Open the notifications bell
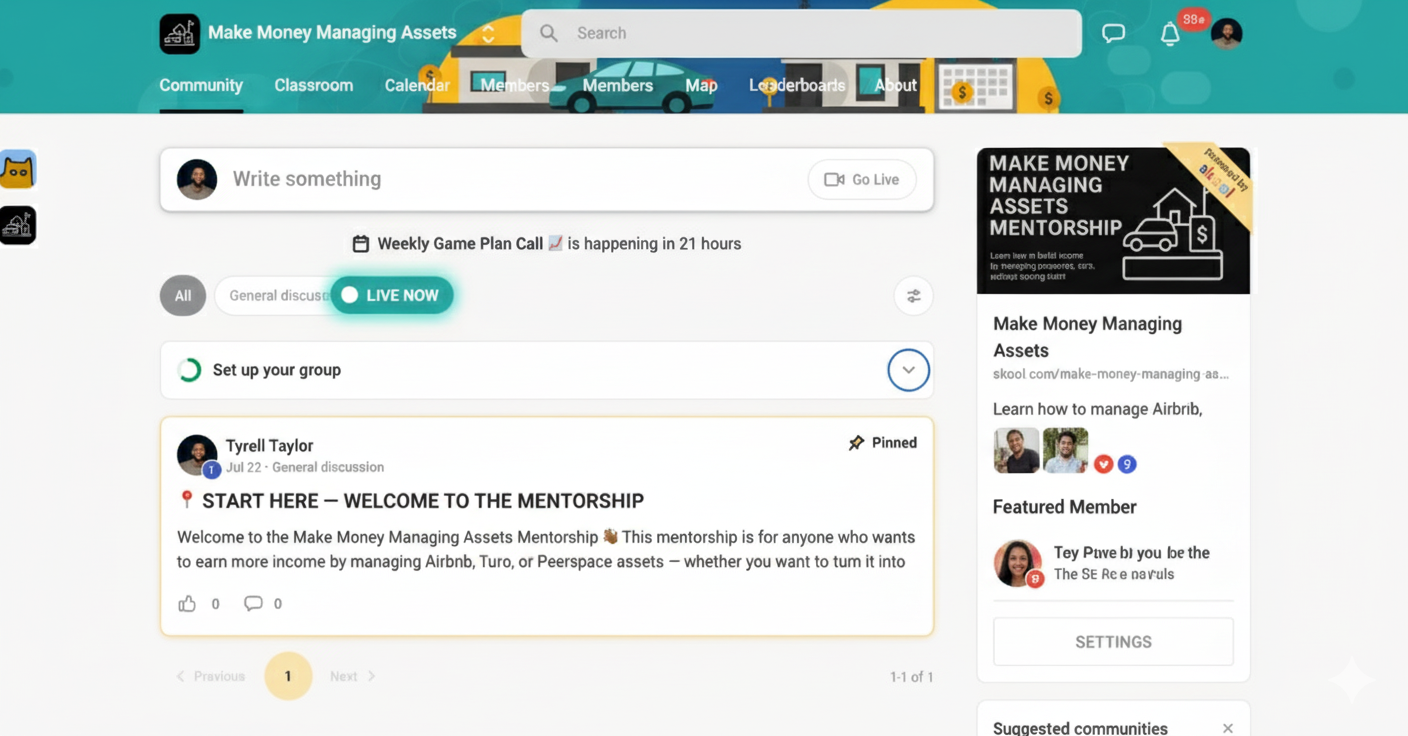The image size is (1408, 736). tap(1170, 34)
